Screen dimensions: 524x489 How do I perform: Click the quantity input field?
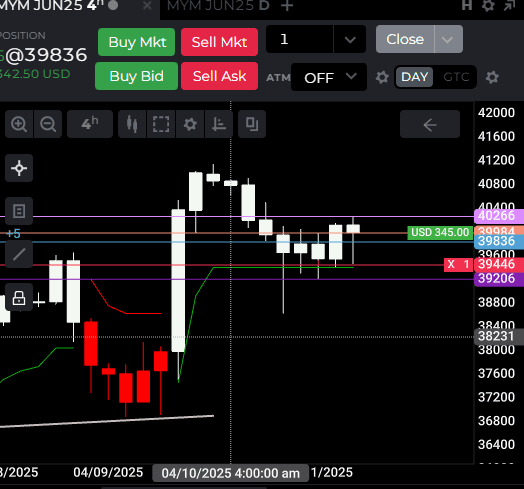[300, 39]
